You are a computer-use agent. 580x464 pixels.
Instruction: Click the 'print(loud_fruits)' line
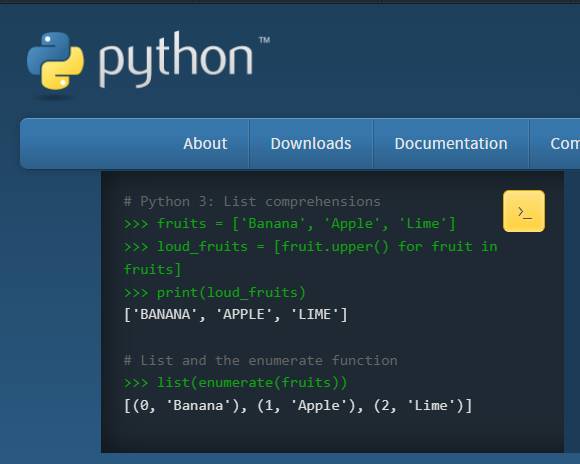tap(215, 293)
